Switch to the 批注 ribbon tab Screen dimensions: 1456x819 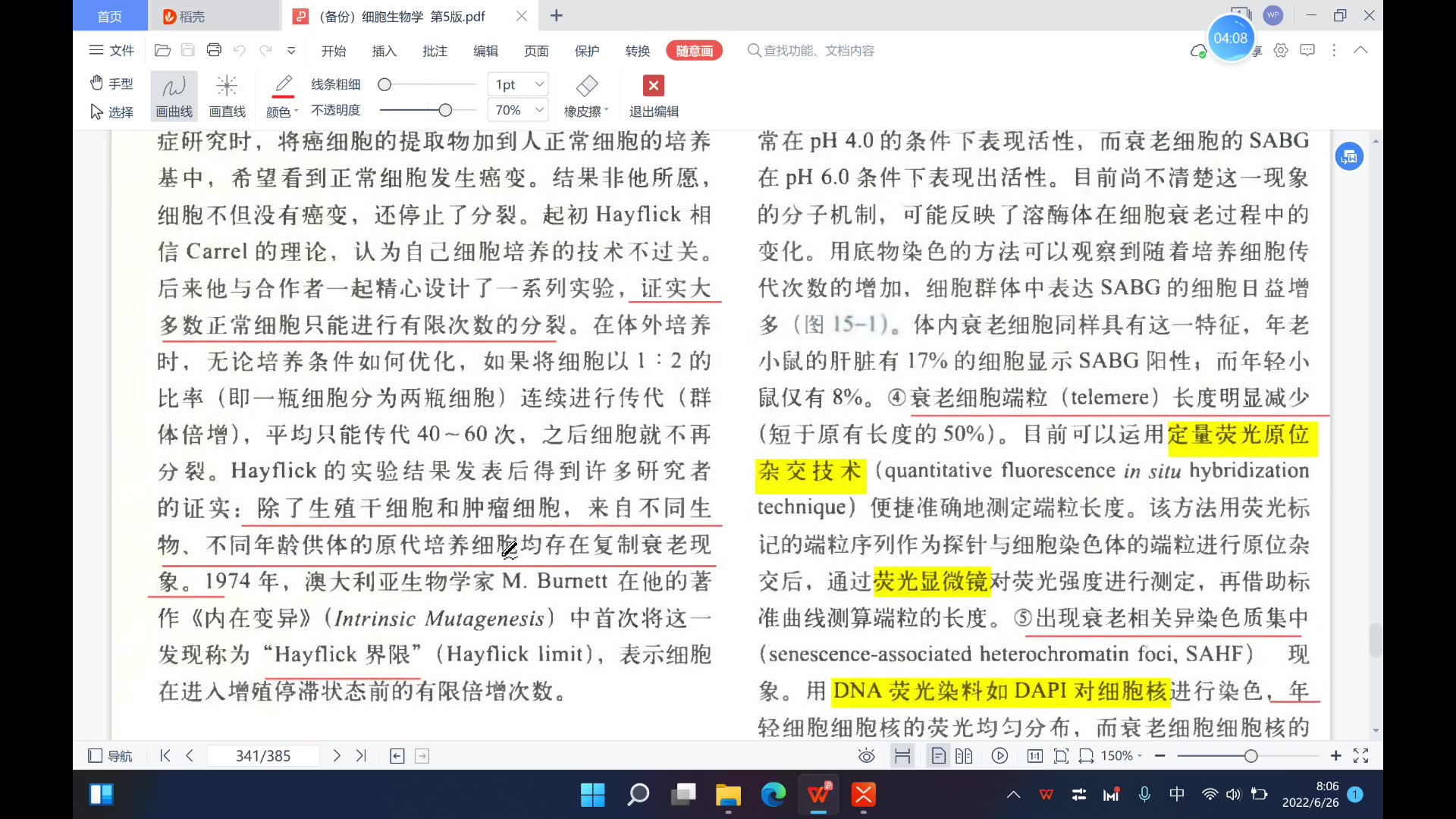click(434, 51)
